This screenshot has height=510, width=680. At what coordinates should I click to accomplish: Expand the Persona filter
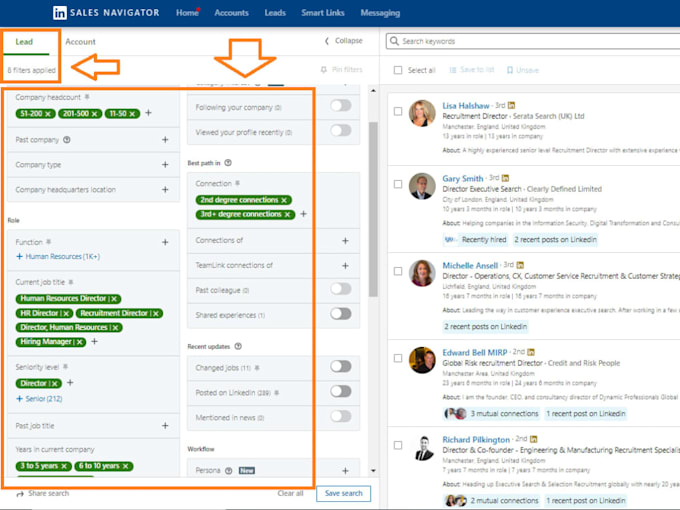pyautogui.click(x=345, y=471)
